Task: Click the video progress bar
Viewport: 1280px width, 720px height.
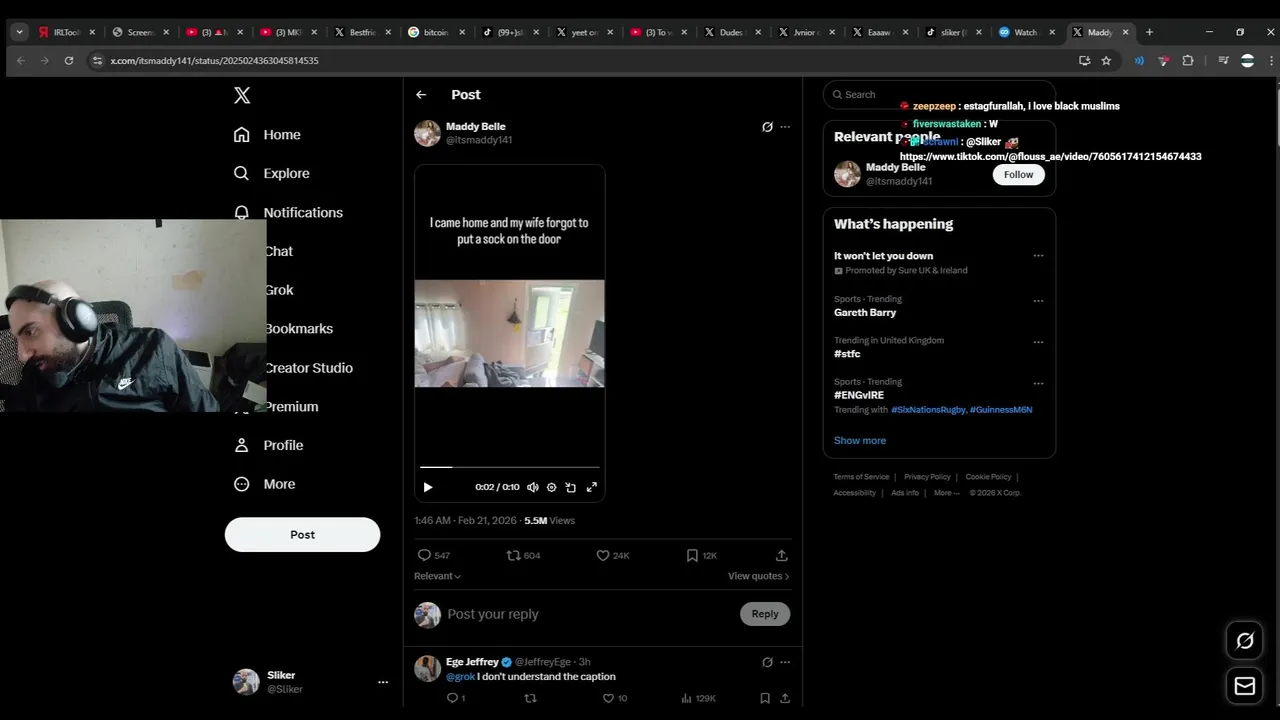Action: point(509,467)
